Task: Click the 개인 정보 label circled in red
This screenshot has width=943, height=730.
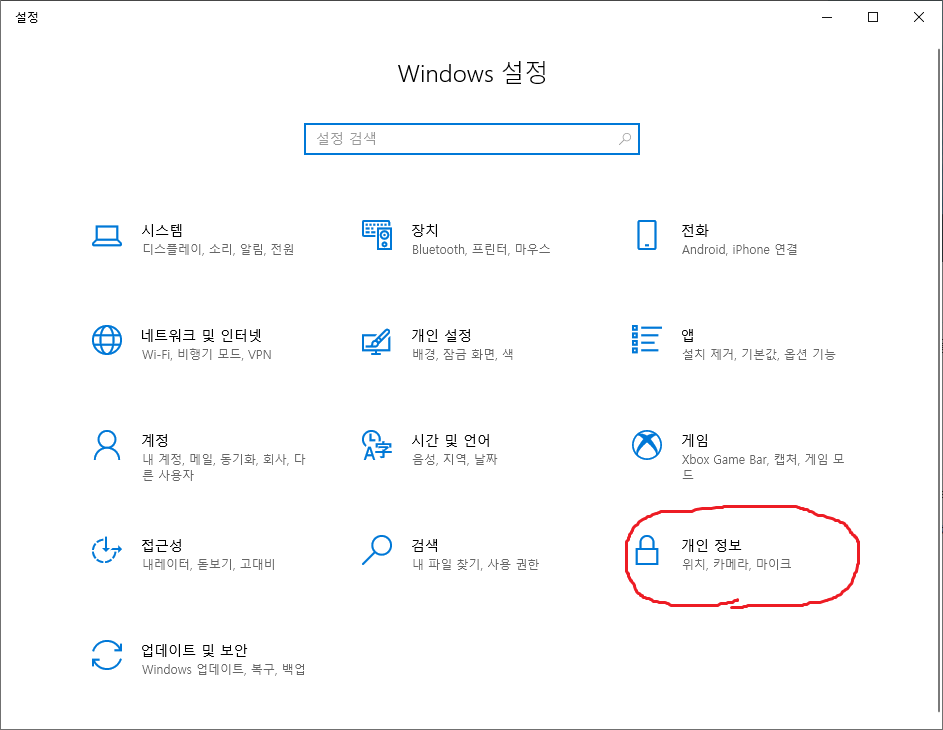Action: (x=711, y=545)
